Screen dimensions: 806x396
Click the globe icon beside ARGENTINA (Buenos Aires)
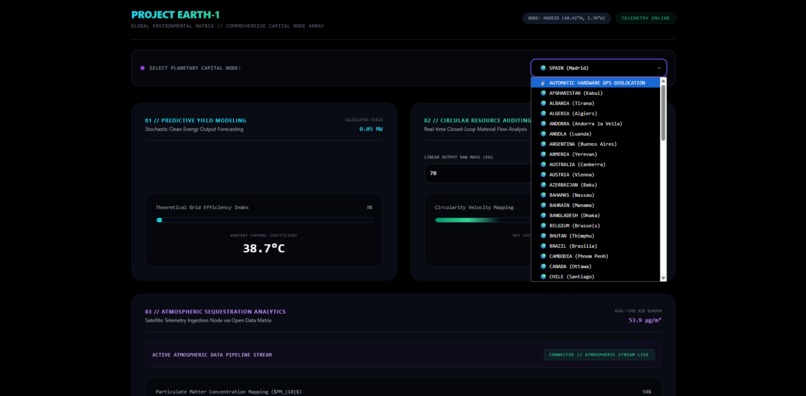pyautogui.click(x=543, y=144)
